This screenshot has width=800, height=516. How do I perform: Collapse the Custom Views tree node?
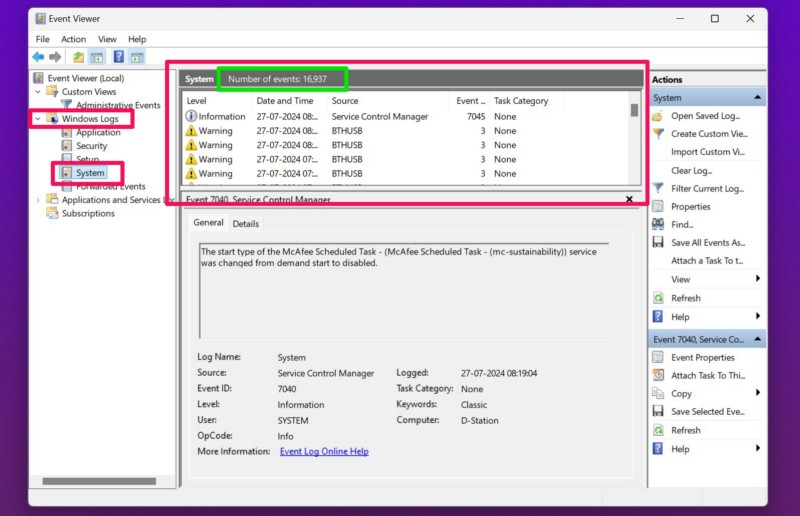(38, 92)
